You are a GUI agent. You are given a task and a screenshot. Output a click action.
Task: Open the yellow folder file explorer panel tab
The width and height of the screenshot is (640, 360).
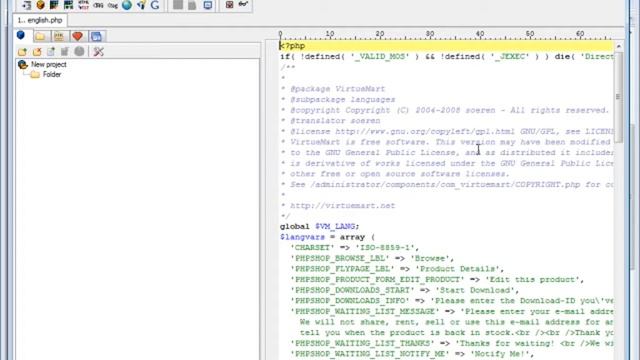40,36
